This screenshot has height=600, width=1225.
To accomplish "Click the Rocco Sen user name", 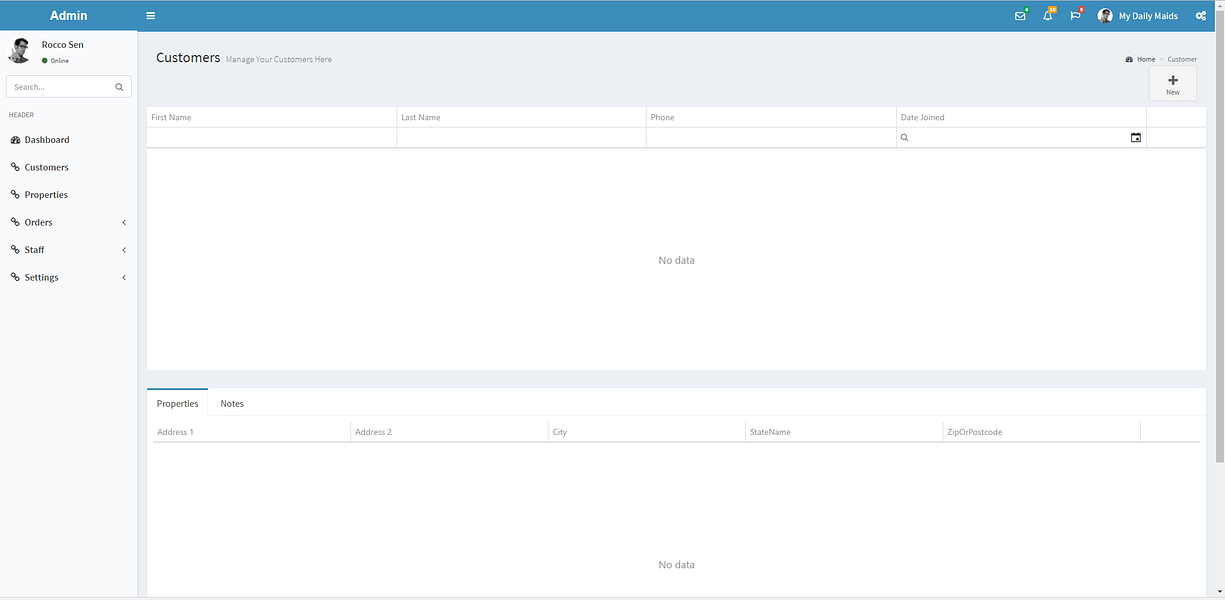I will click(63, 45).
